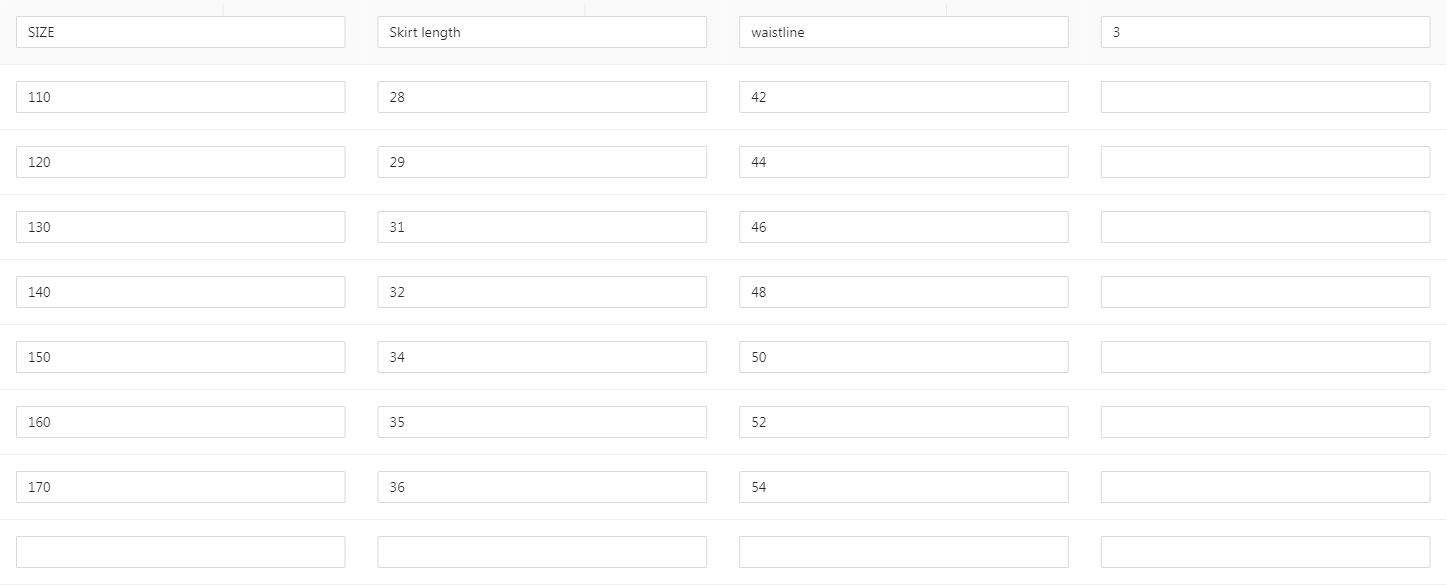Click the empty size field below 170
Viewport: 1447px width, 585px height.
point(181,552)
